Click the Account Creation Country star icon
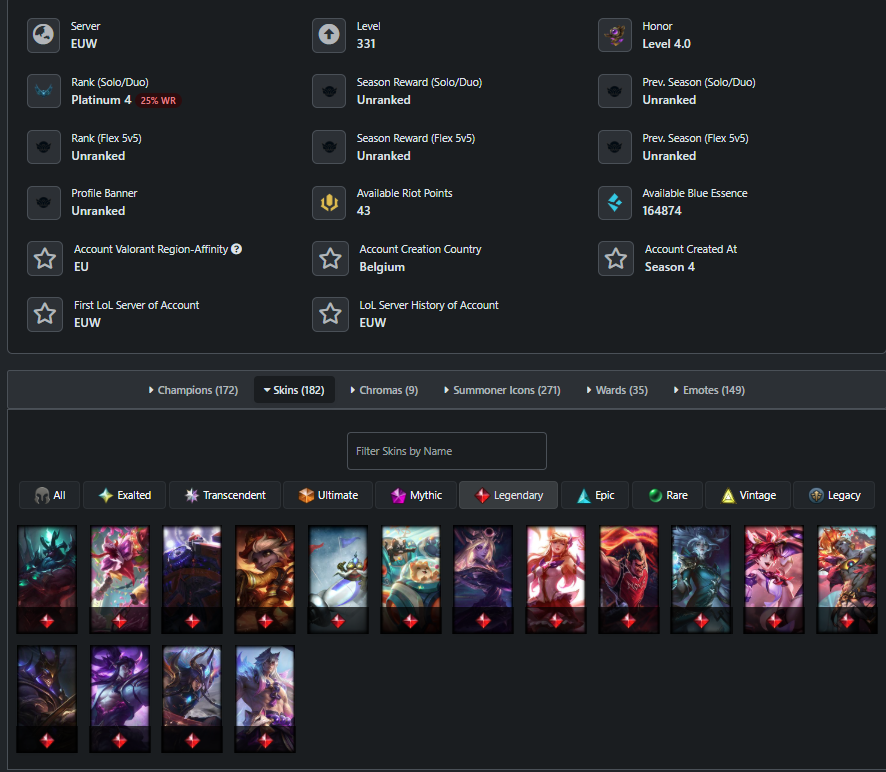Image resolution: width=886 pixels, height=772 pixels. (331, 258)
